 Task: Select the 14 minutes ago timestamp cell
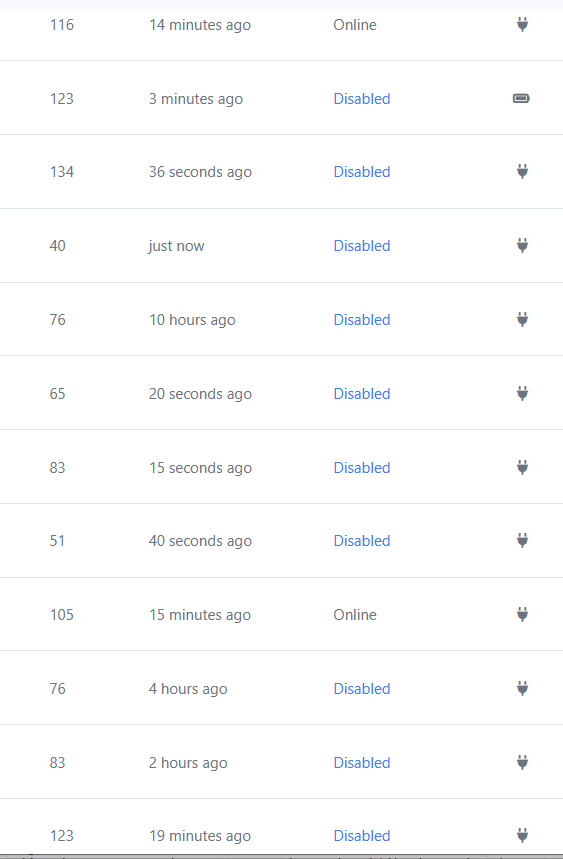click(x=200, y=25)
